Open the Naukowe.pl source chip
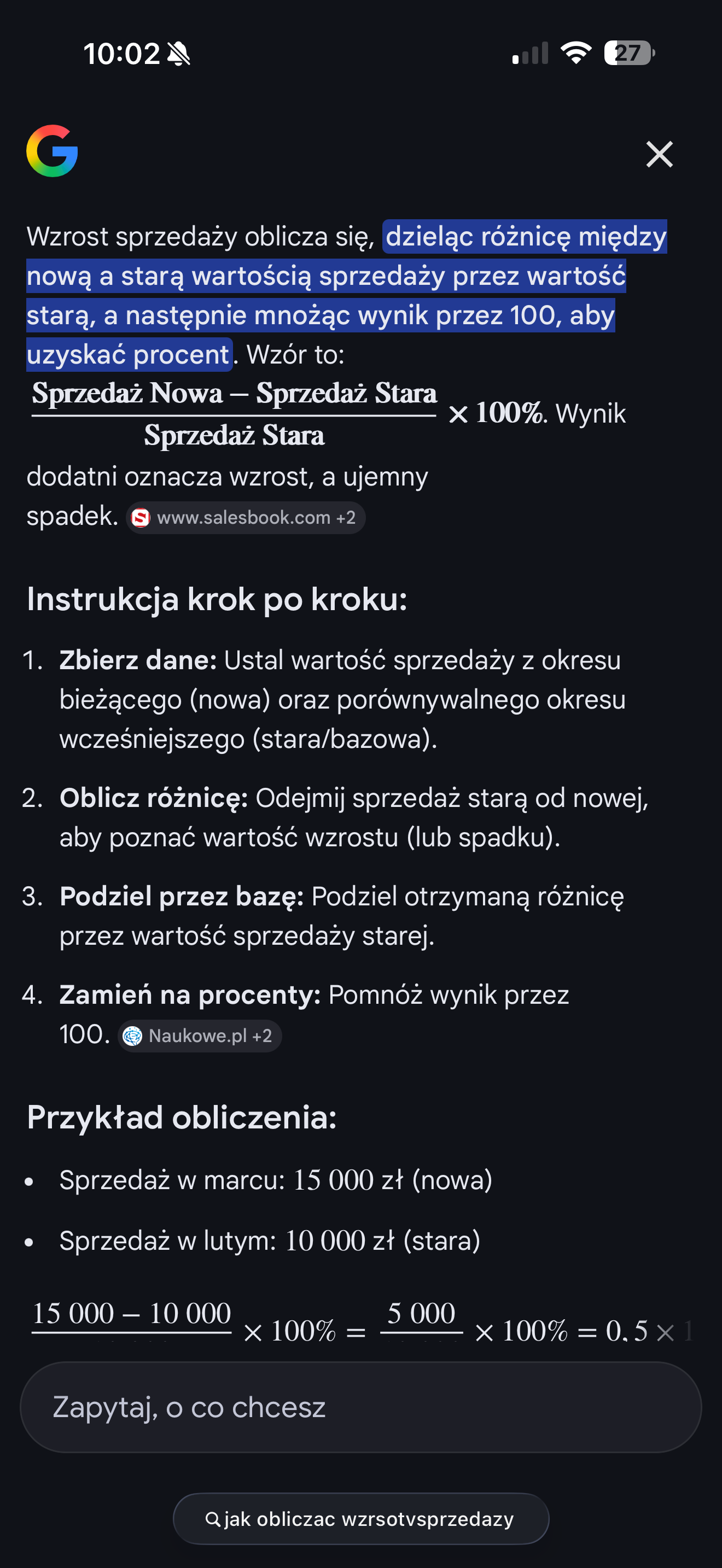 tap(200, 1035)
